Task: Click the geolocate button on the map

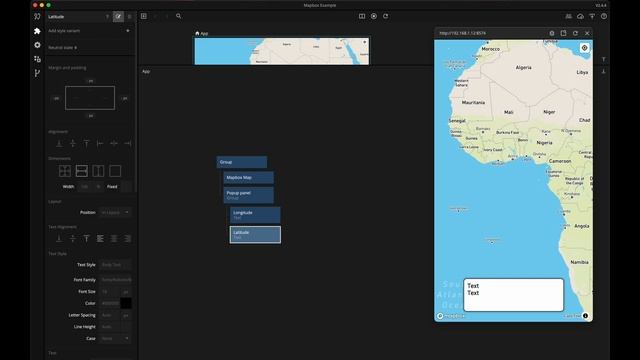Action: (x=584, y=48)
